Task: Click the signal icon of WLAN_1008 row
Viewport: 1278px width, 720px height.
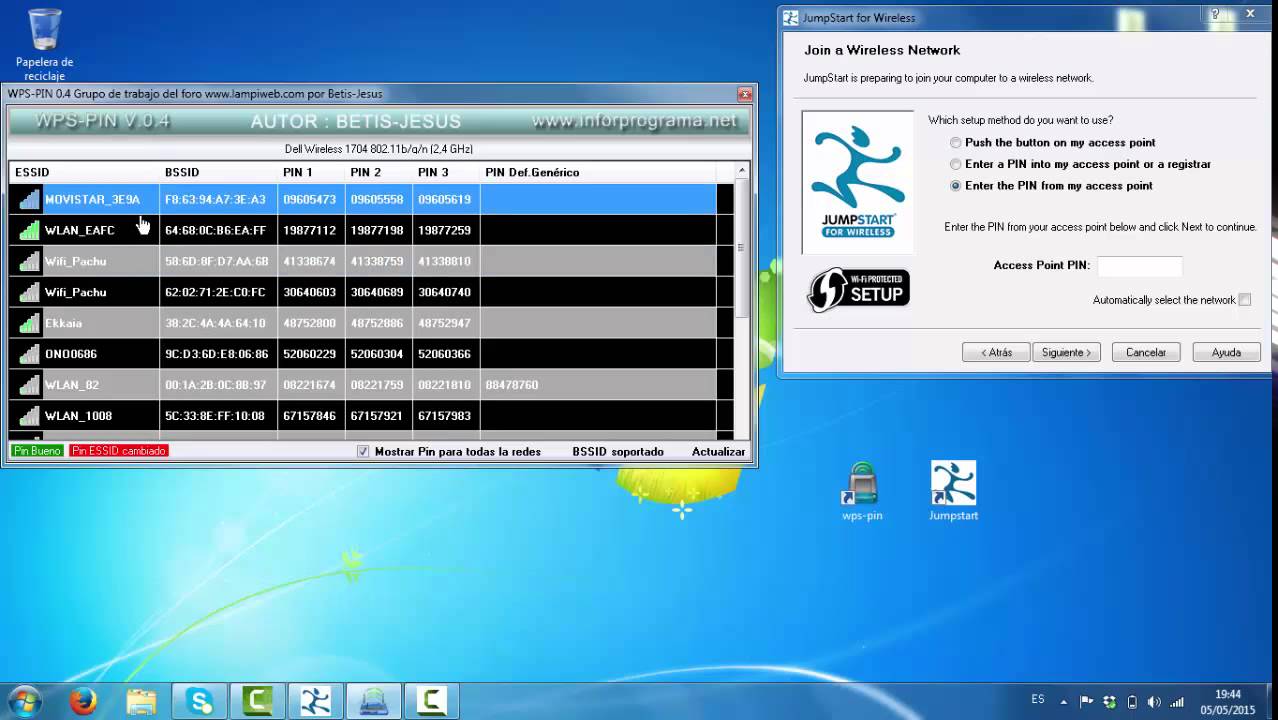Action: click(29, 416)
